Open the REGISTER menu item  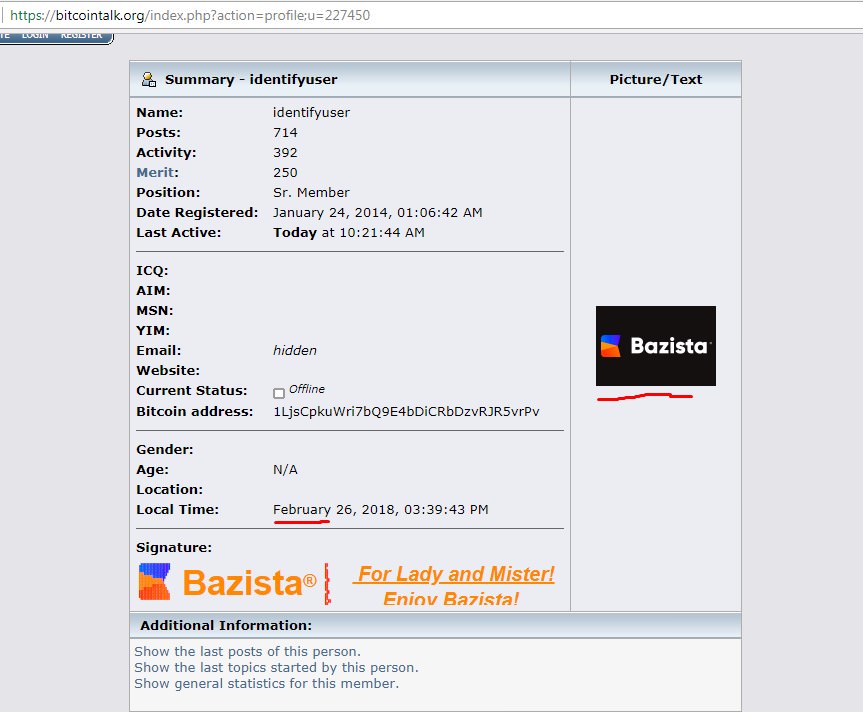pyautogui.click(x=81, y=35)
